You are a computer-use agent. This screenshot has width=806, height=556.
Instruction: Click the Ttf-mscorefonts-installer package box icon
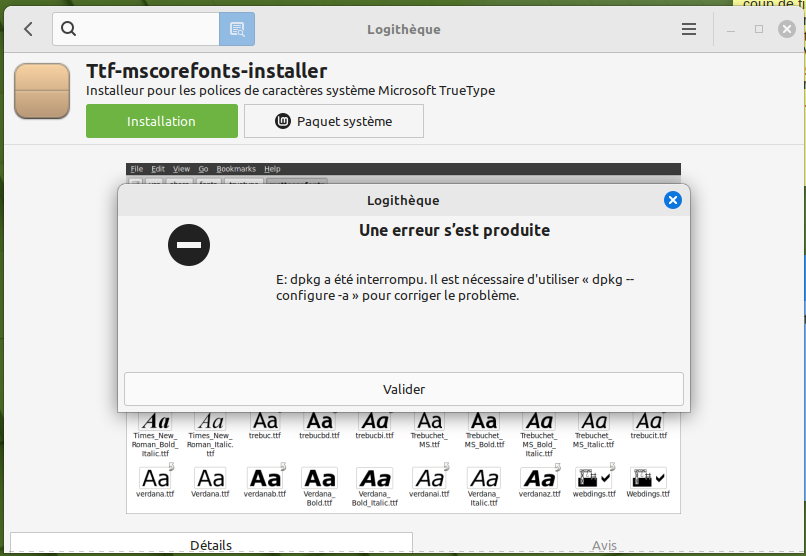(42, 91)
